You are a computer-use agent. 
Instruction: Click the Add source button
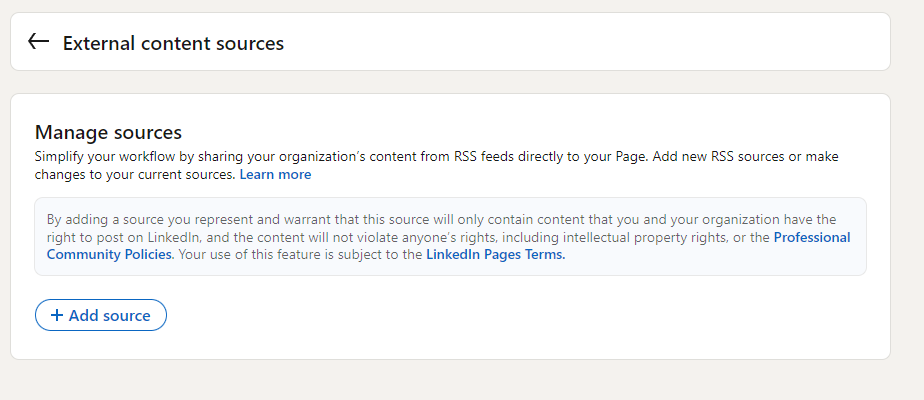coord(101,315)
